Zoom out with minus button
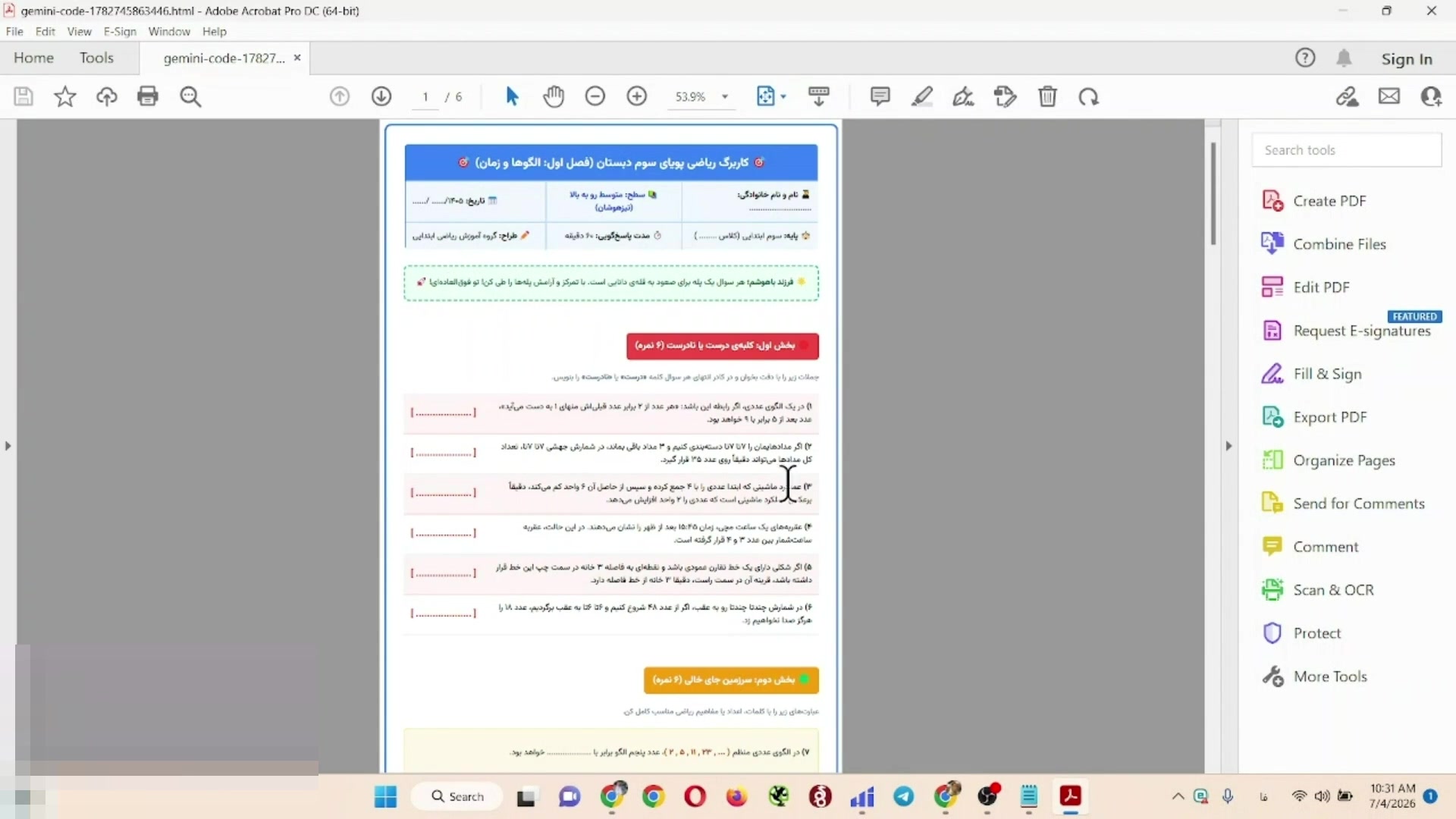 coord(595,96)
